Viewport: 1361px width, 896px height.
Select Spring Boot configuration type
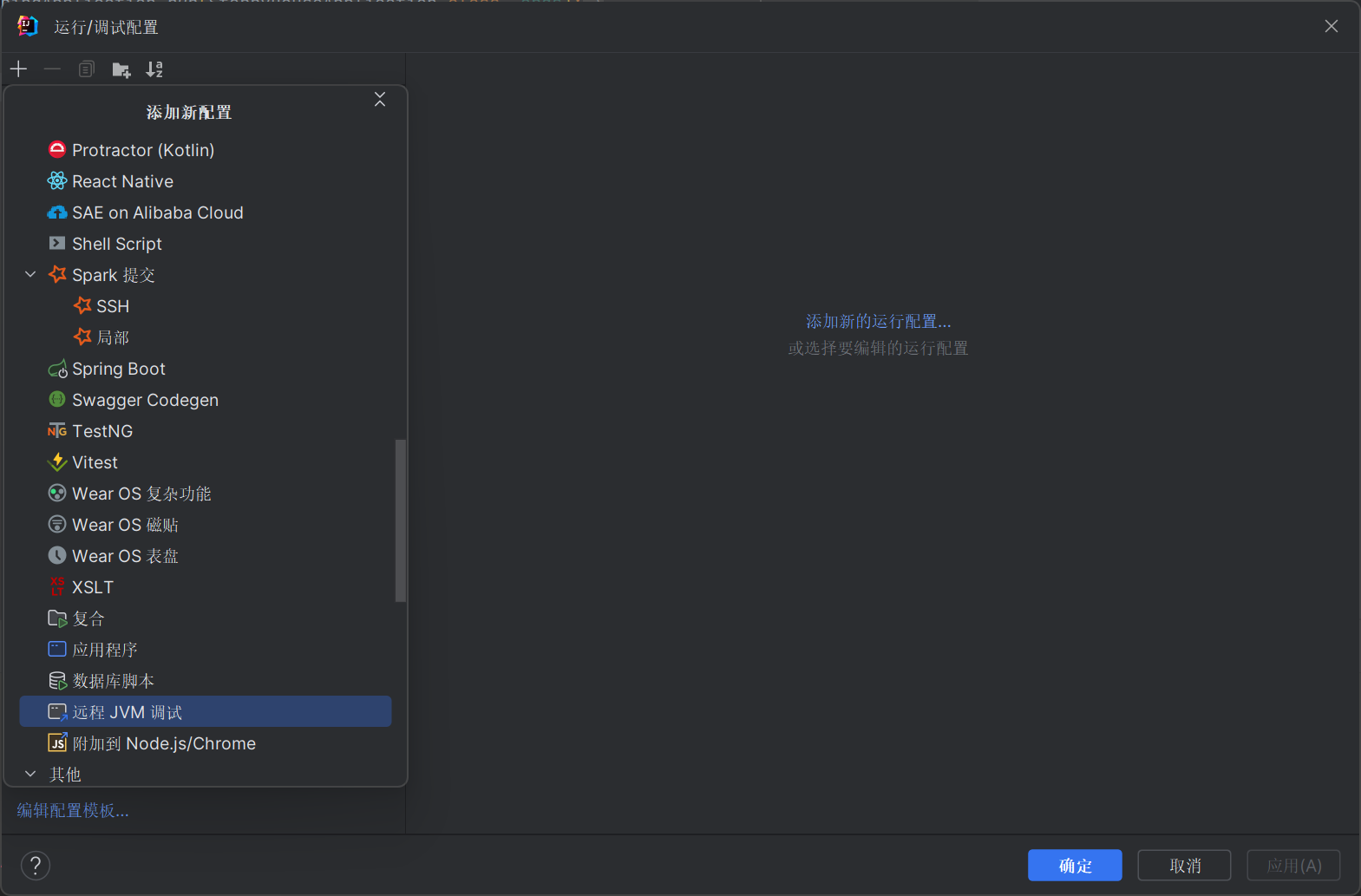coord(206,369)
